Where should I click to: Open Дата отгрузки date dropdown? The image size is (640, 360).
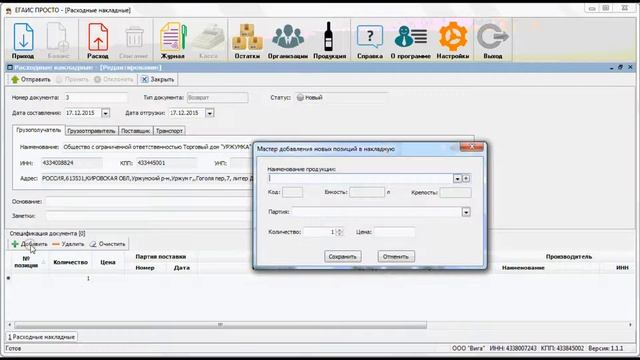[x=209, y=113]
